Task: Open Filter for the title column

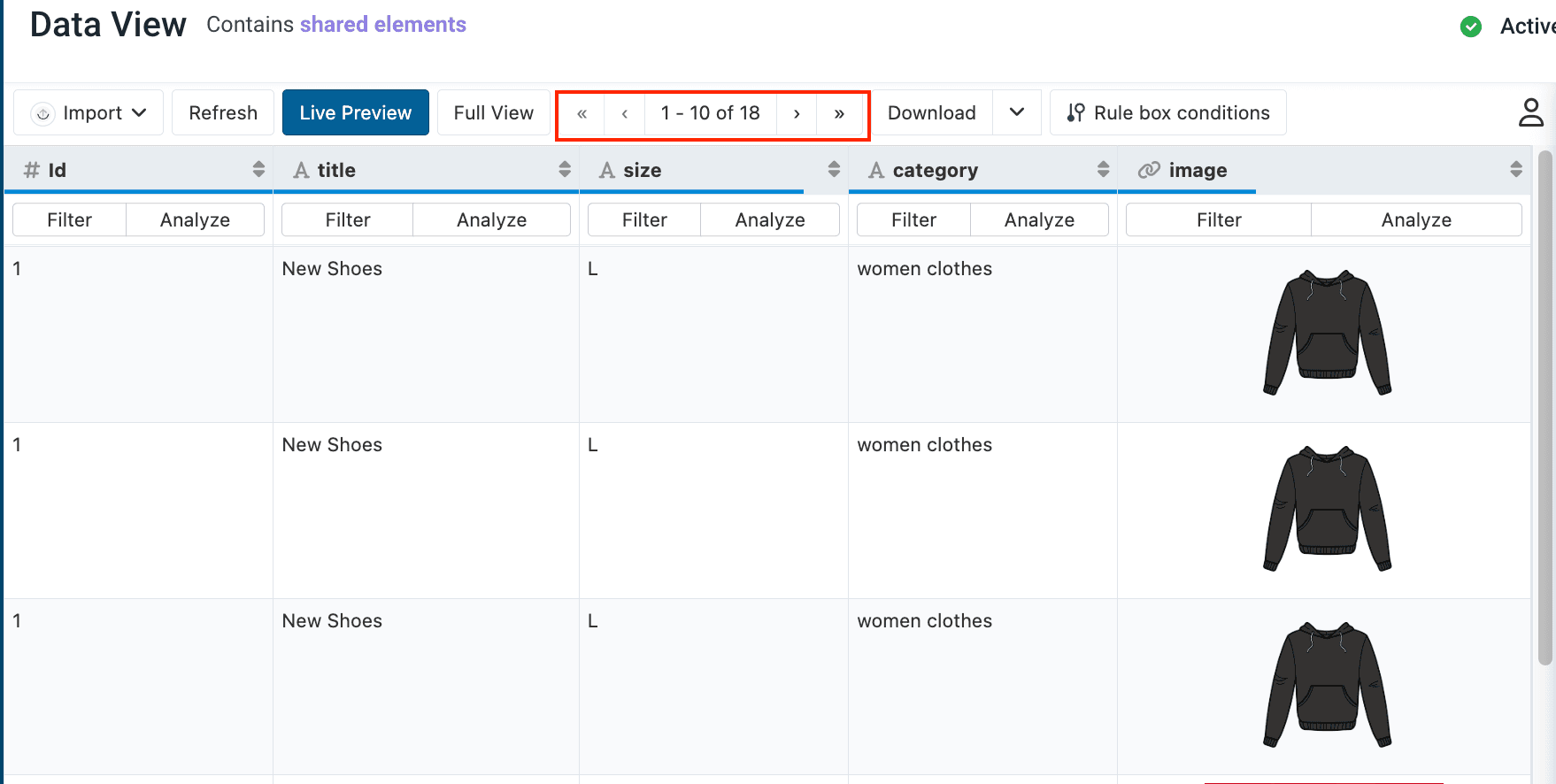Action: tap(347, 219)
